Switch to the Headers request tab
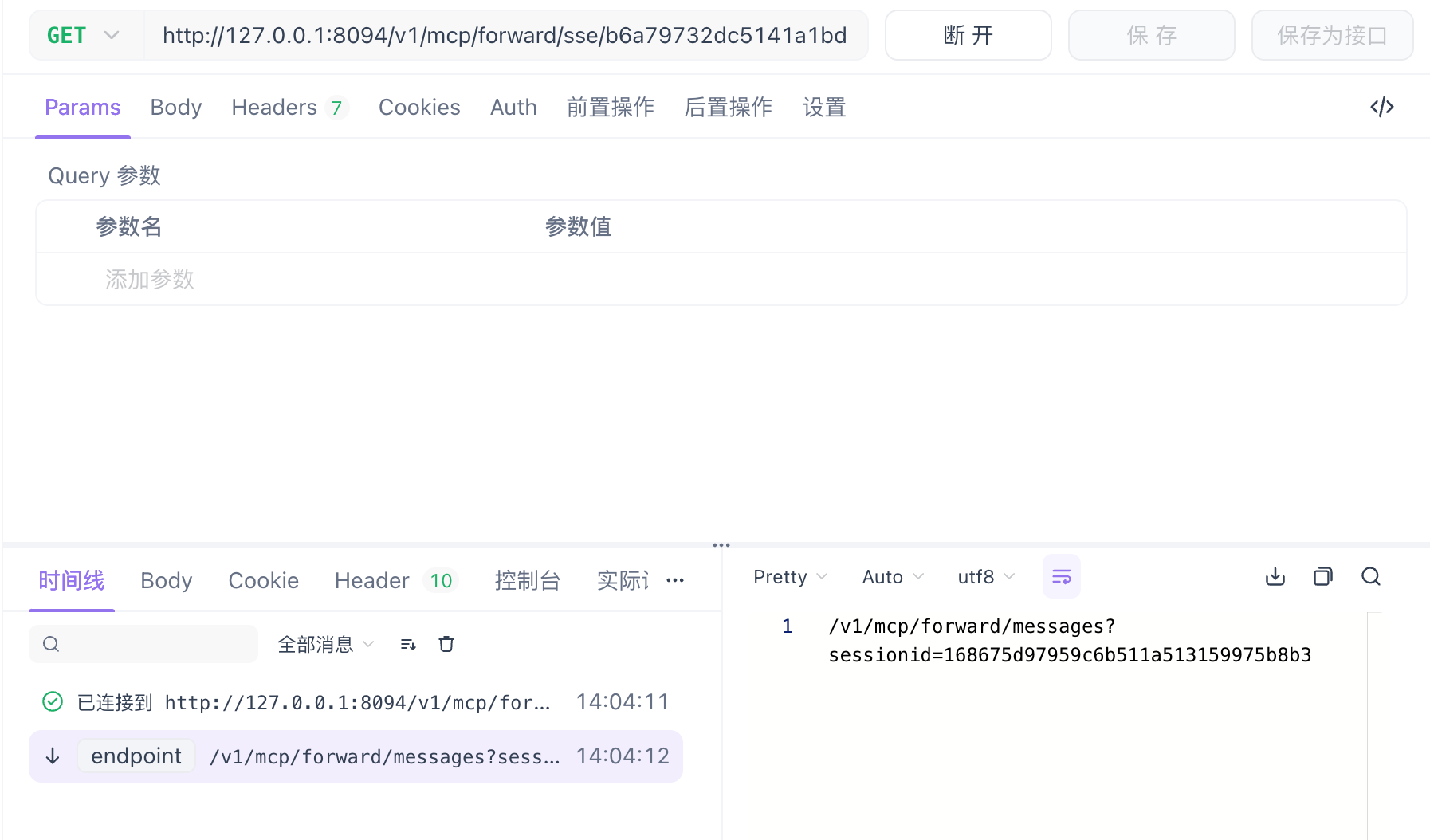Screen dimensions: 1430x840 point(288,107)
